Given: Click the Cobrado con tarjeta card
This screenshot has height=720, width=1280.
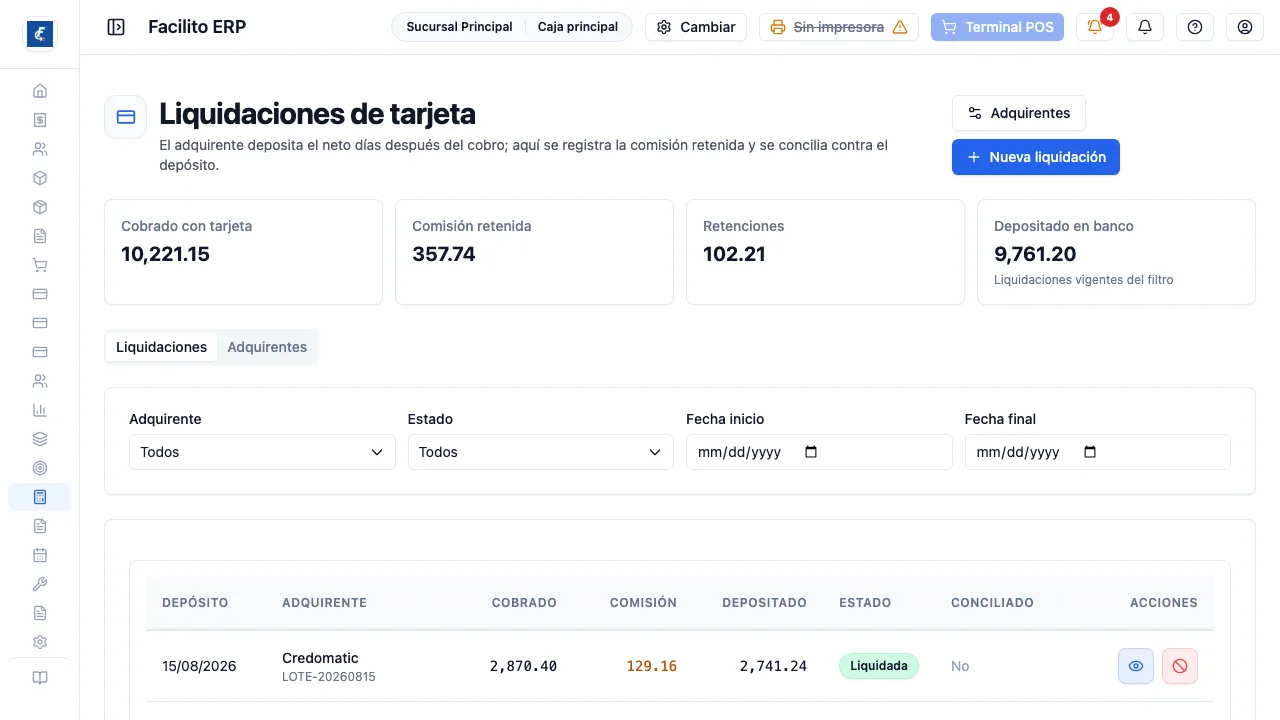Looking at the screenshot, I should 243,252.
